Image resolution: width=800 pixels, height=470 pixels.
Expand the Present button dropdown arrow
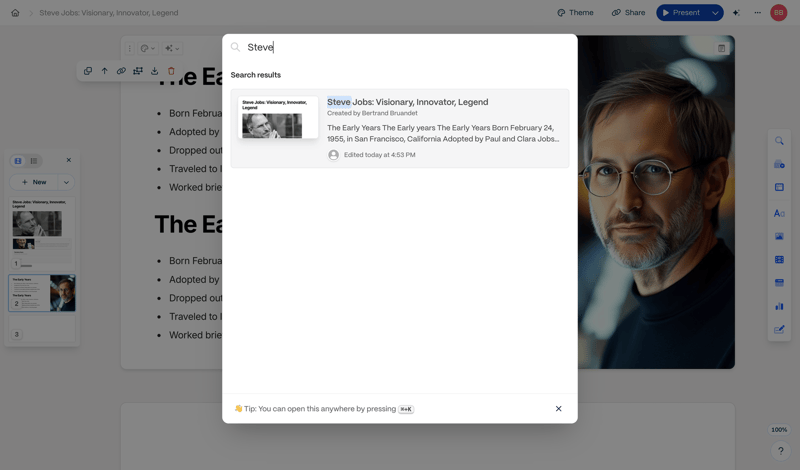pos(715,13)
